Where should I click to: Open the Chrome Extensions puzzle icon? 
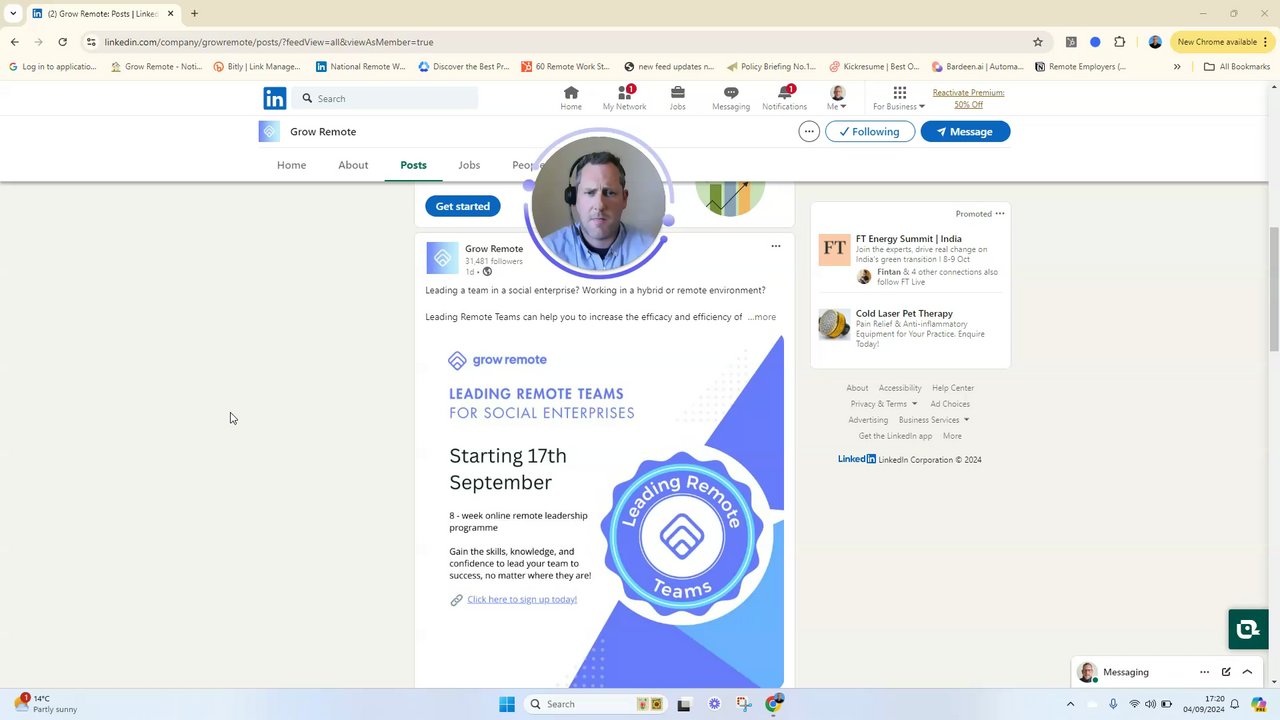tap(1119, 42)
